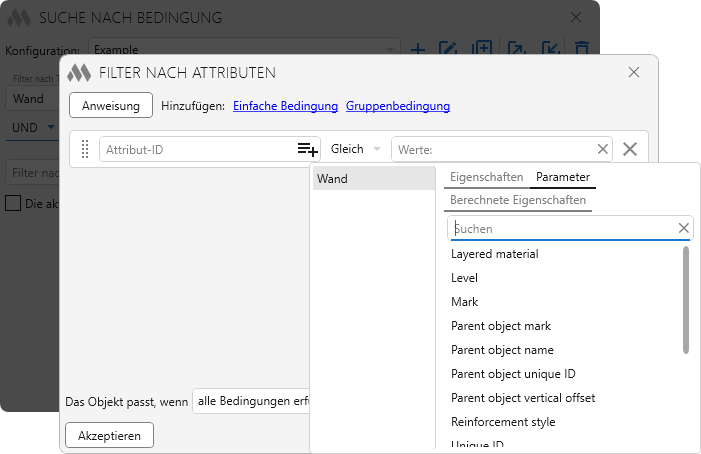The width and height of the screenshot is (701, 454).
Task: Toggle the checkbox beginning with 'Die ak'
Action: click(x=13, y=203)
